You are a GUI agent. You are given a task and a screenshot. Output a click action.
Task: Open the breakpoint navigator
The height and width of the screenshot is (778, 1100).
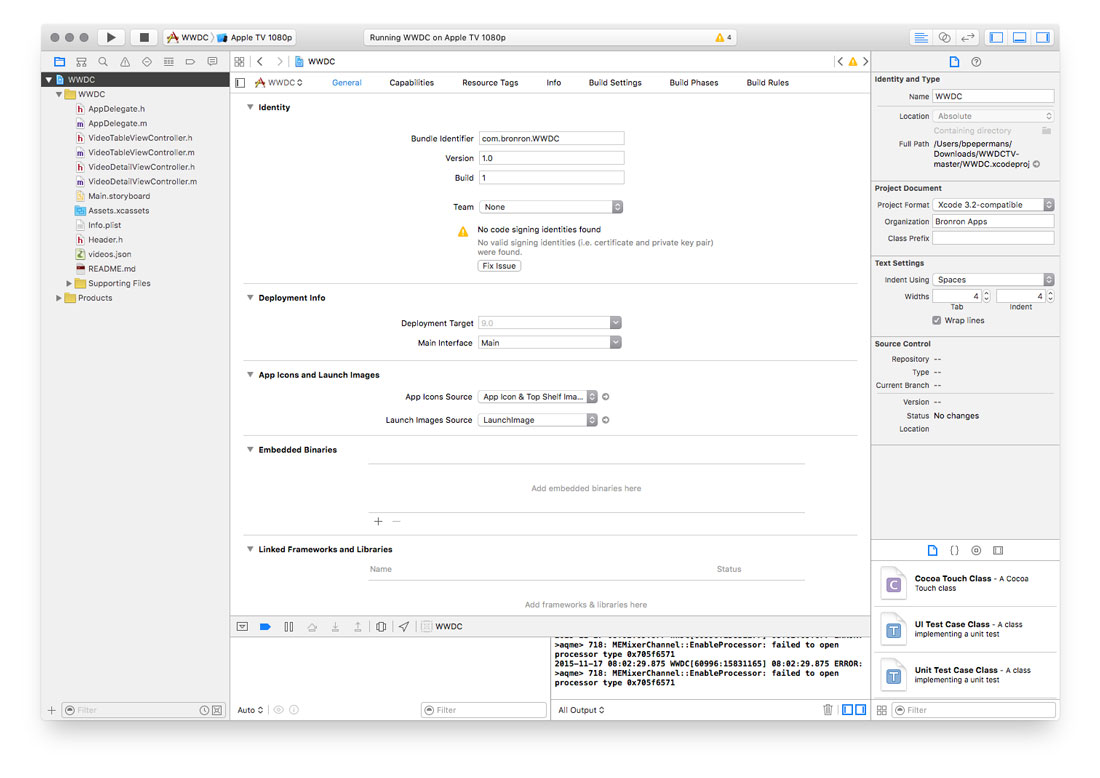[x=190, y=62]
